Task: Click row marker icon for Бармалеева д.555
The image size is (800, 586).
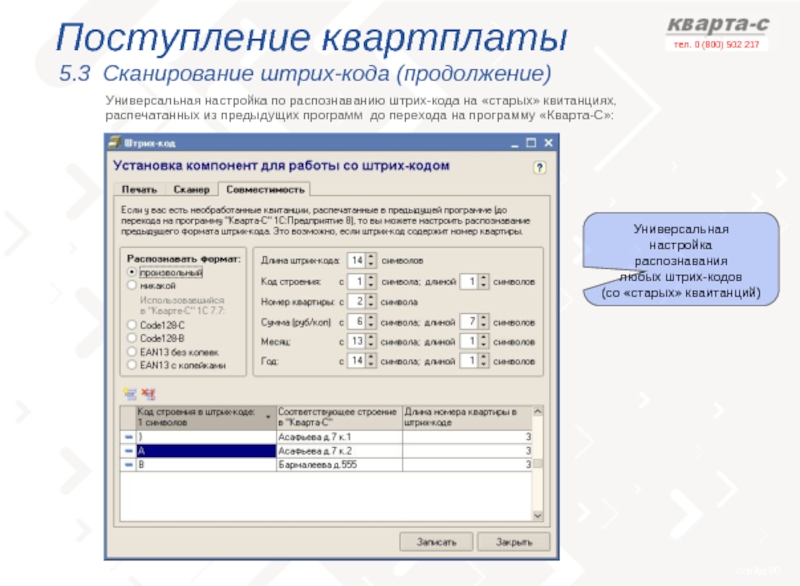Action: 128,465
